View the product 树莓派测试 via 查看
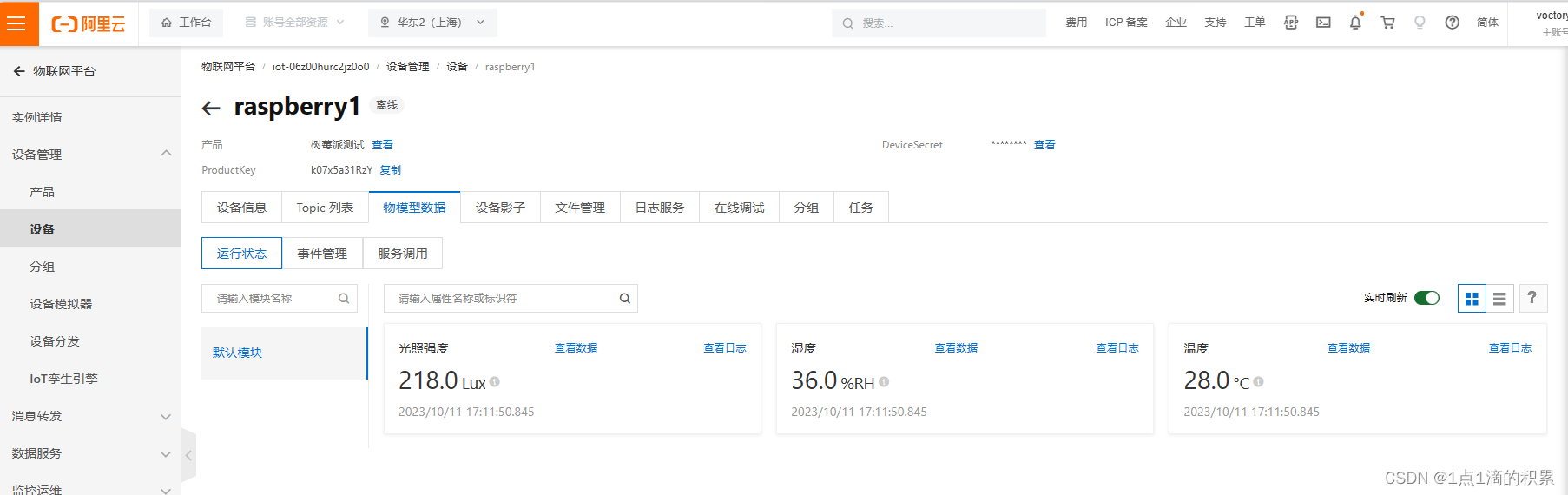Image resolution: width=1568 pixels, height=495 pixels. (x=382, y=145)
